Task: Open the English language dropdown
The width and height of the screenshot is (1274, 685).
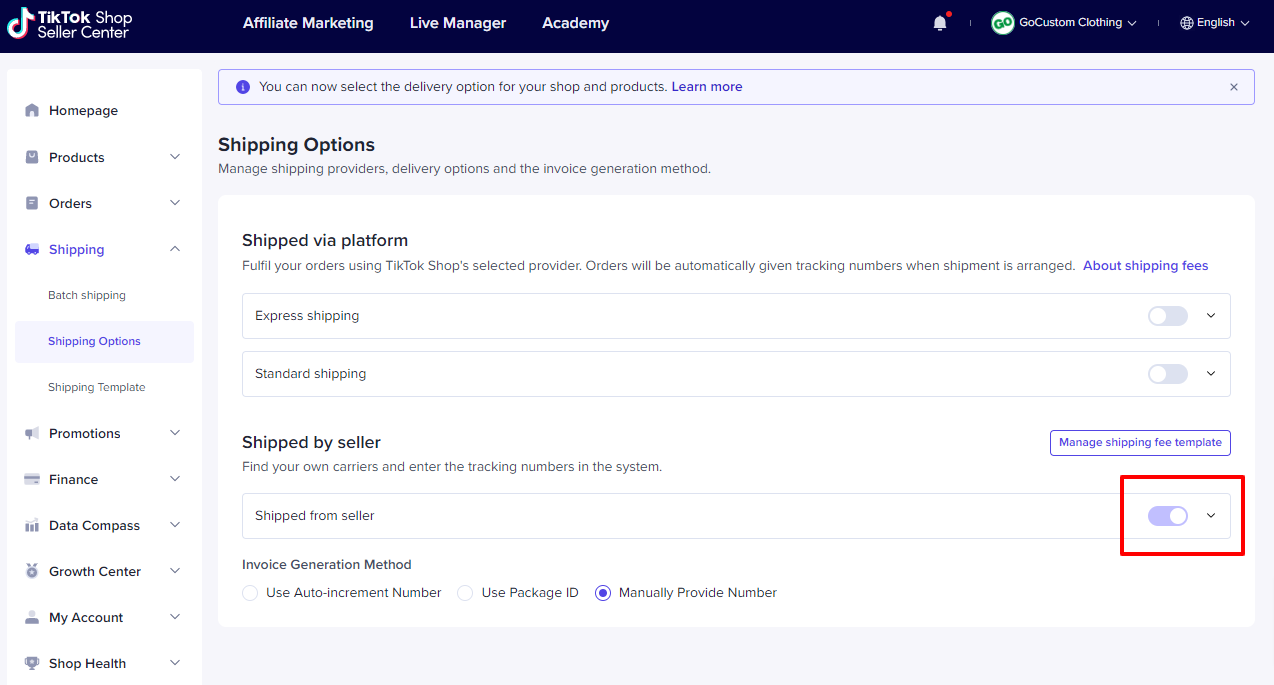Action: (1215, 23)
